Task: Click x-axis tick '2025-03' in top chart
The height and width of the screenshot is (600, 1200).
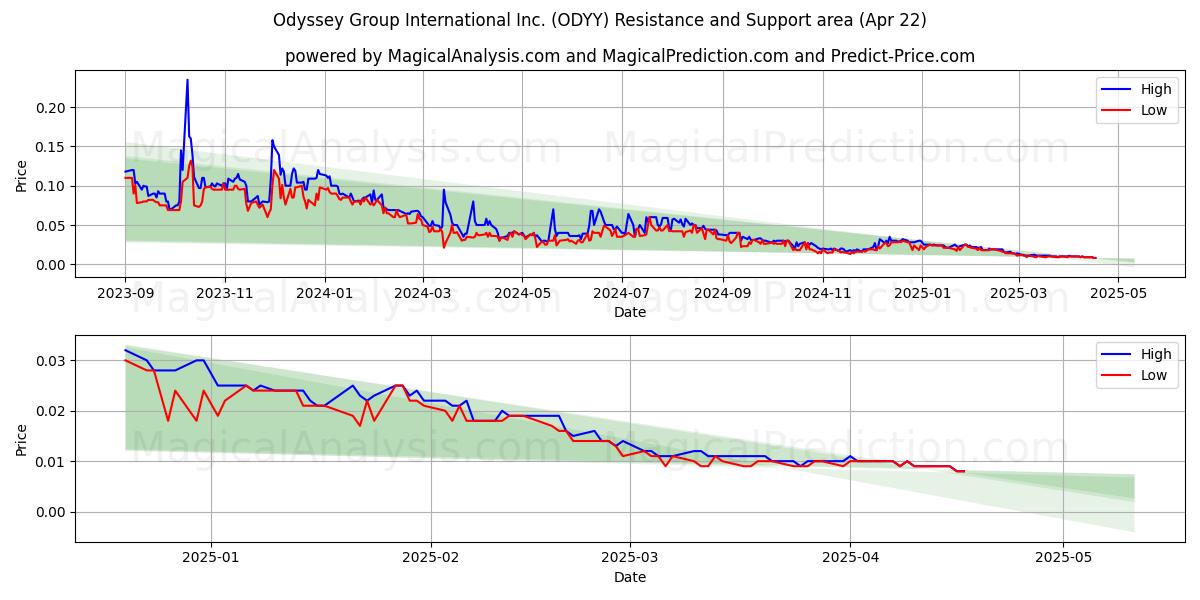Action: (1018, 294)
